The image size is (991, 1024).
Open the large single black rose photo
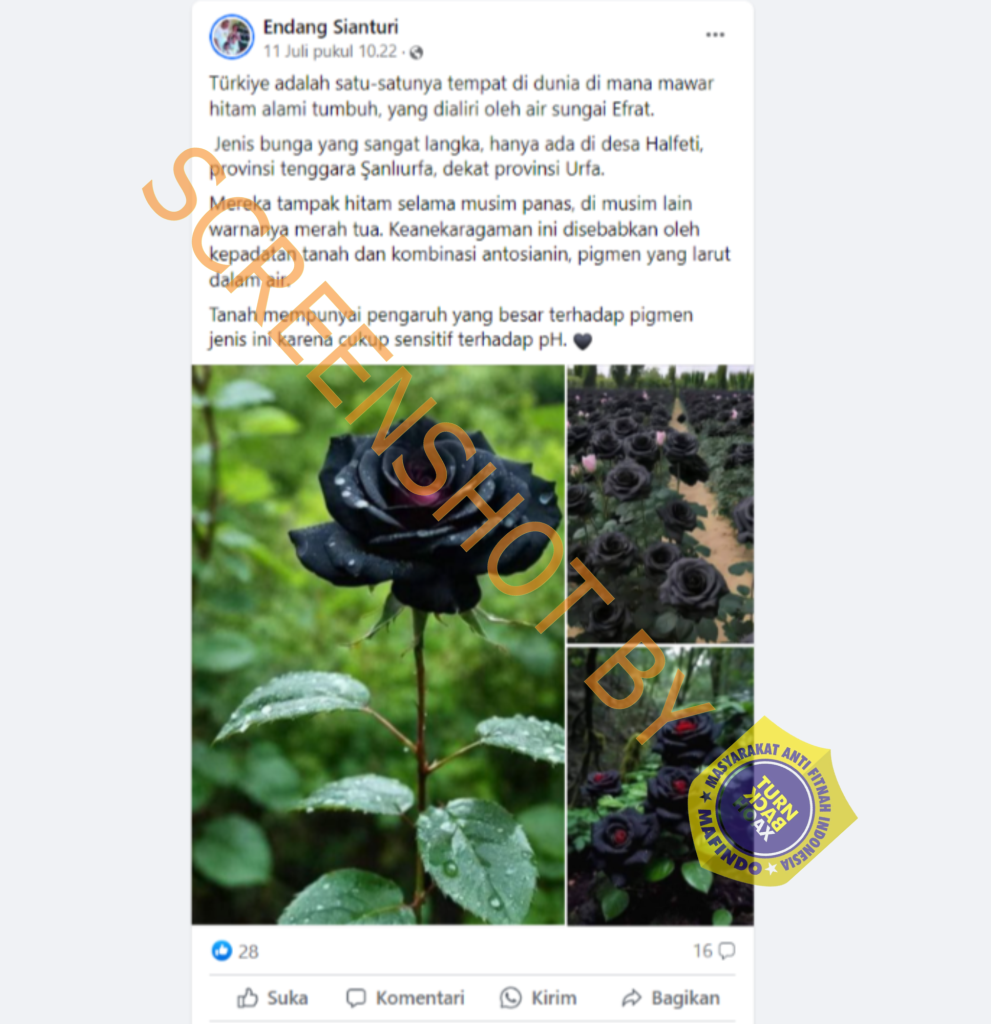(378, 644)
